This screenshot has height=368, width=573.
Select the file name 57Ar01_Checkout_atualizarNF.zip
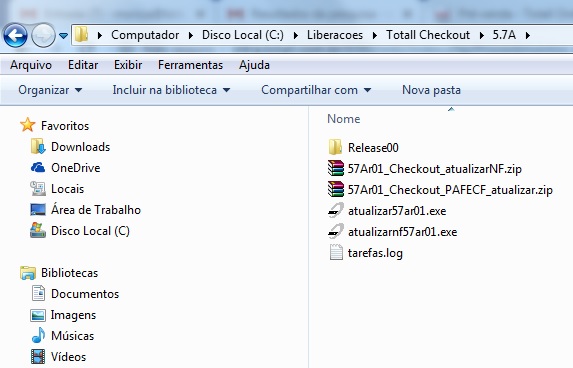click(435, 169)
